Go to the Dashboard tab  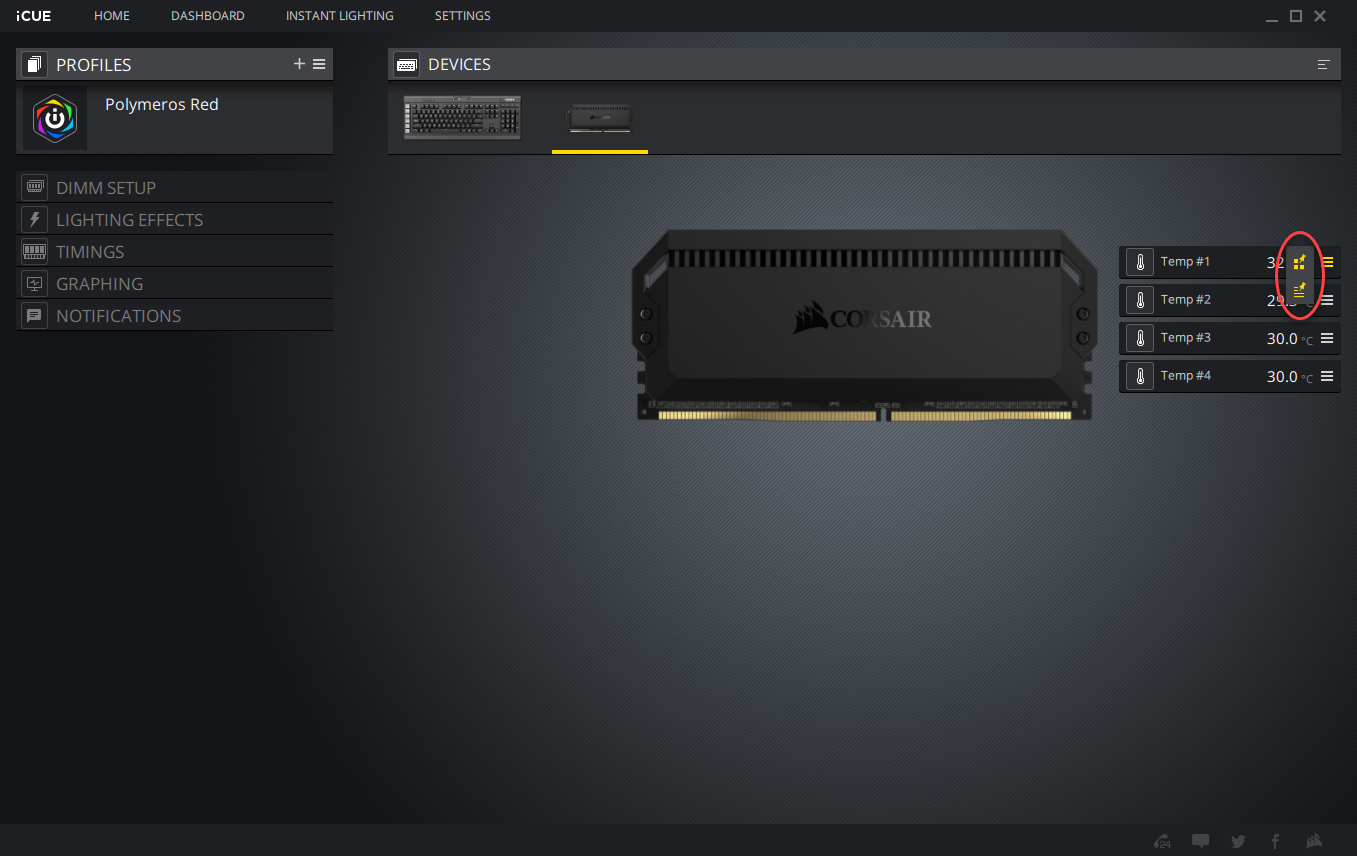coord(207,16)
